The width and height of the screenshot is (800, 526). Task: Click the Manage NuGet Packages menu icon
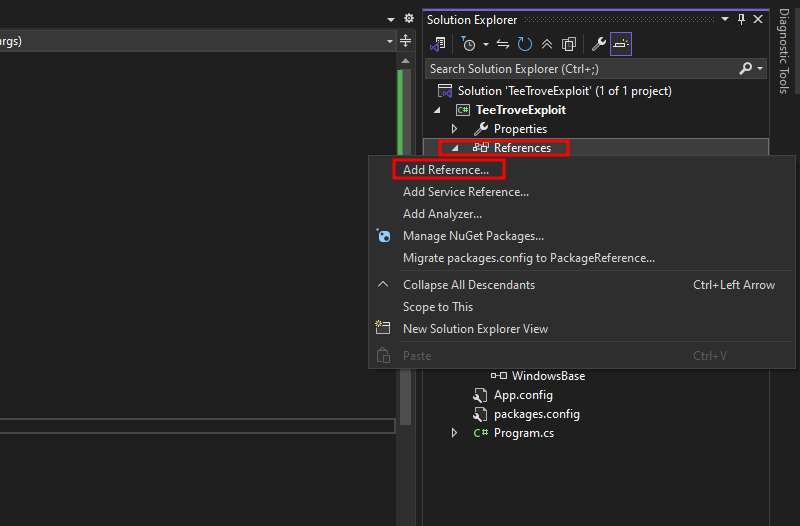tap(383, 236)
